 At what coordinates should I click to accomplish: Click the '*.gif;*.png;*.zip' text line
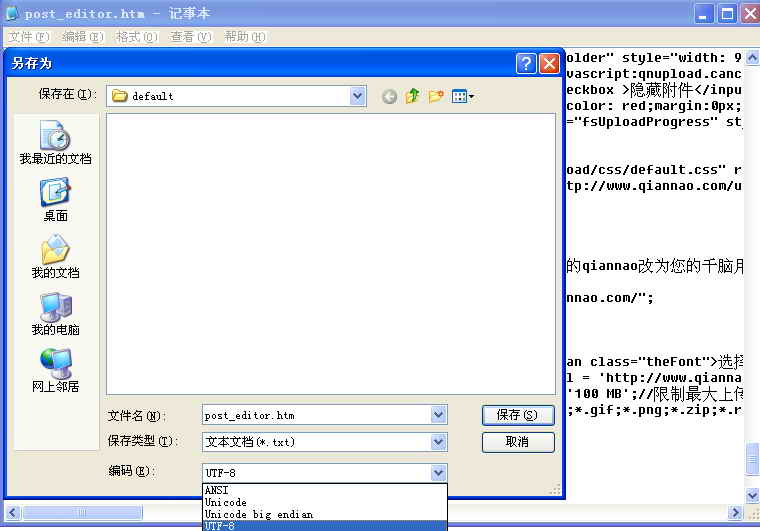[x=654, y=410]
